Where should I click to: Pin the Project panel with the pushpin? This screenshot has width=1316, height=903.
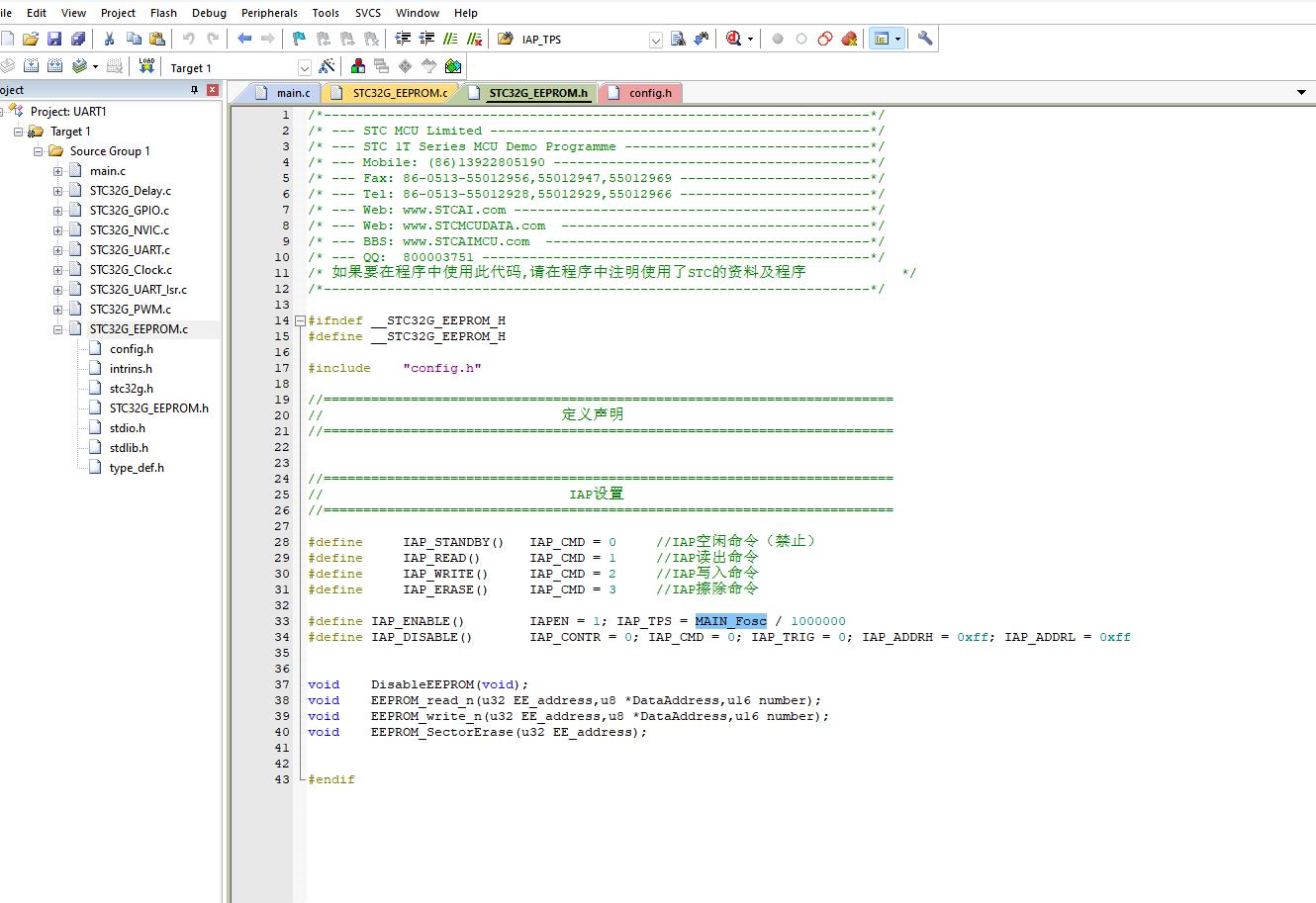click(194, 90)
